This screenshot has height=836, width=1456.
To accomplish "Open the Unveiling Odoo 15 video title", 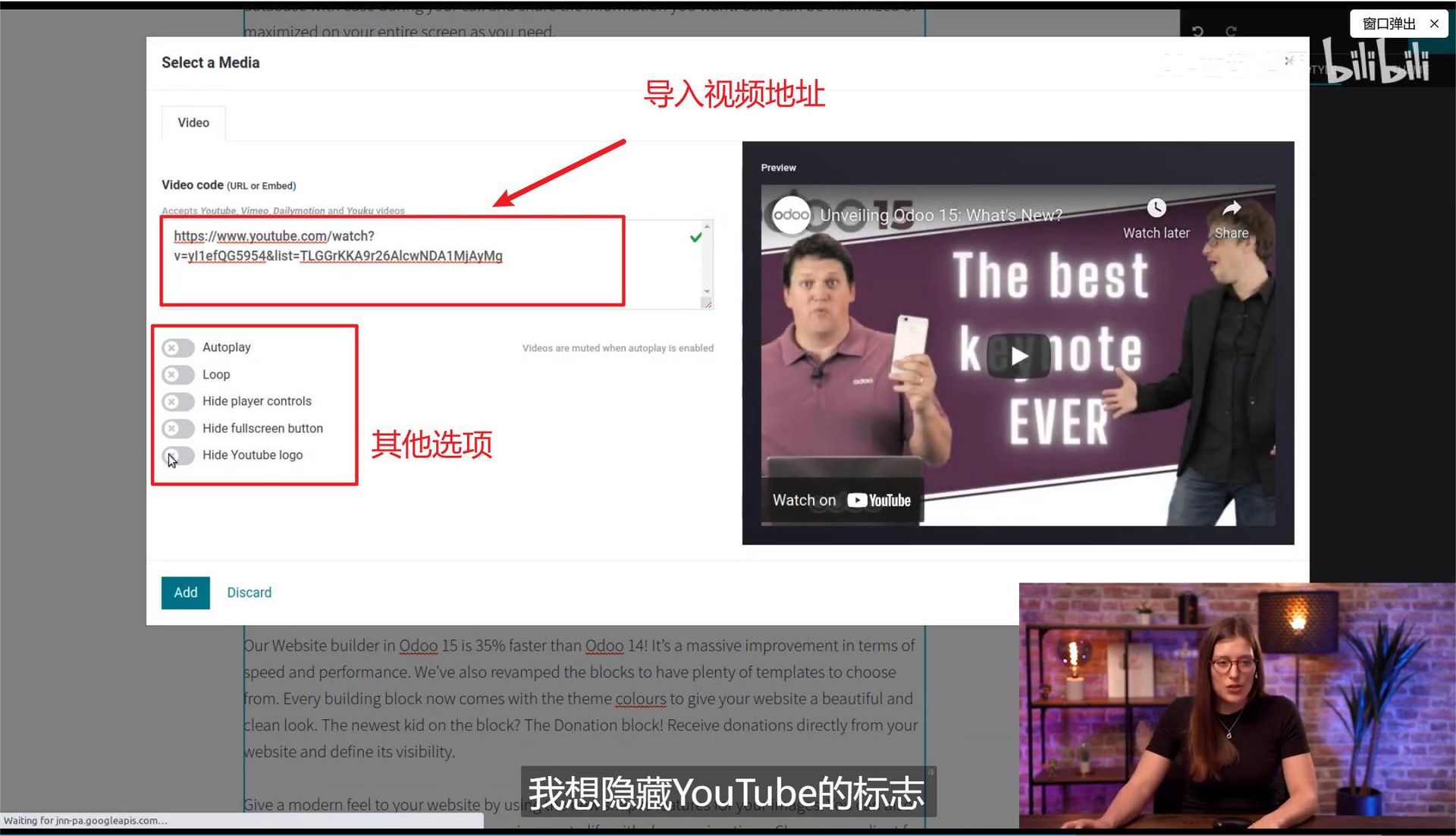I will [941, 215].
